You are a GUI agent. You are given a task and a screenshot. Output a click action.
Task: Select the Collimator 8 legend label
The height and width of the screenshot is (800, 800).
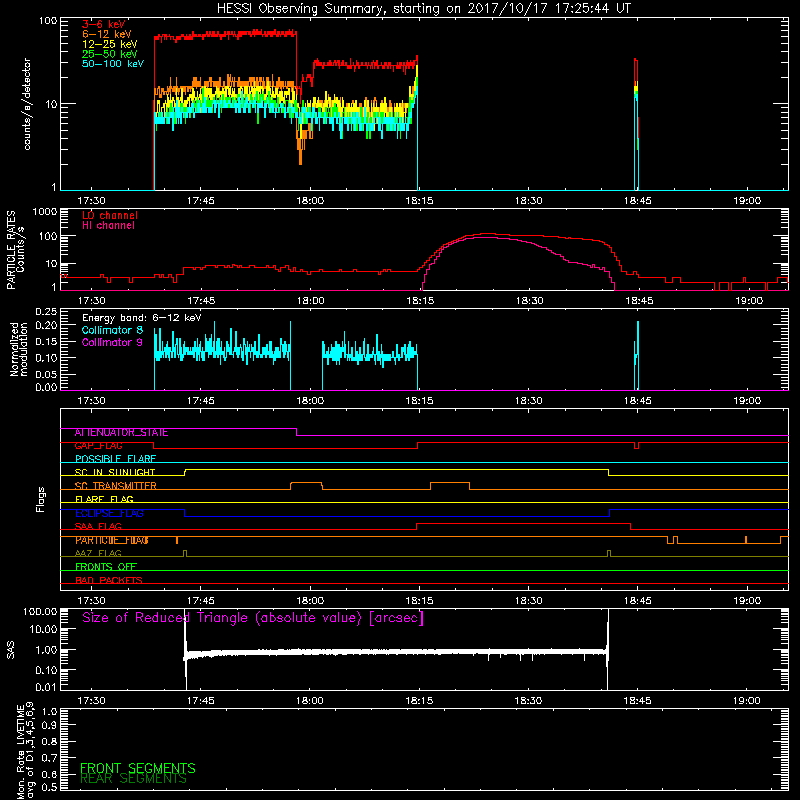pos(112,330)
